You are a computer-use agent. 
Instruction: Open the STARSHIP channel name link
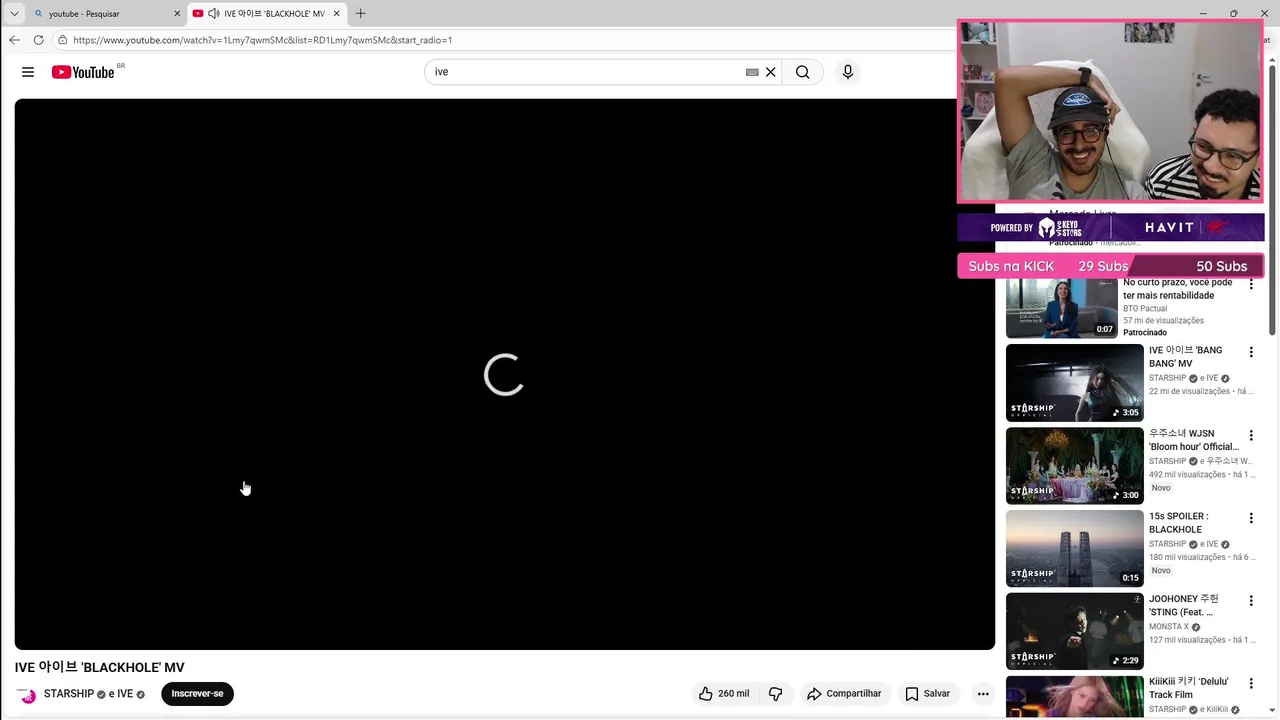point(69,693)
